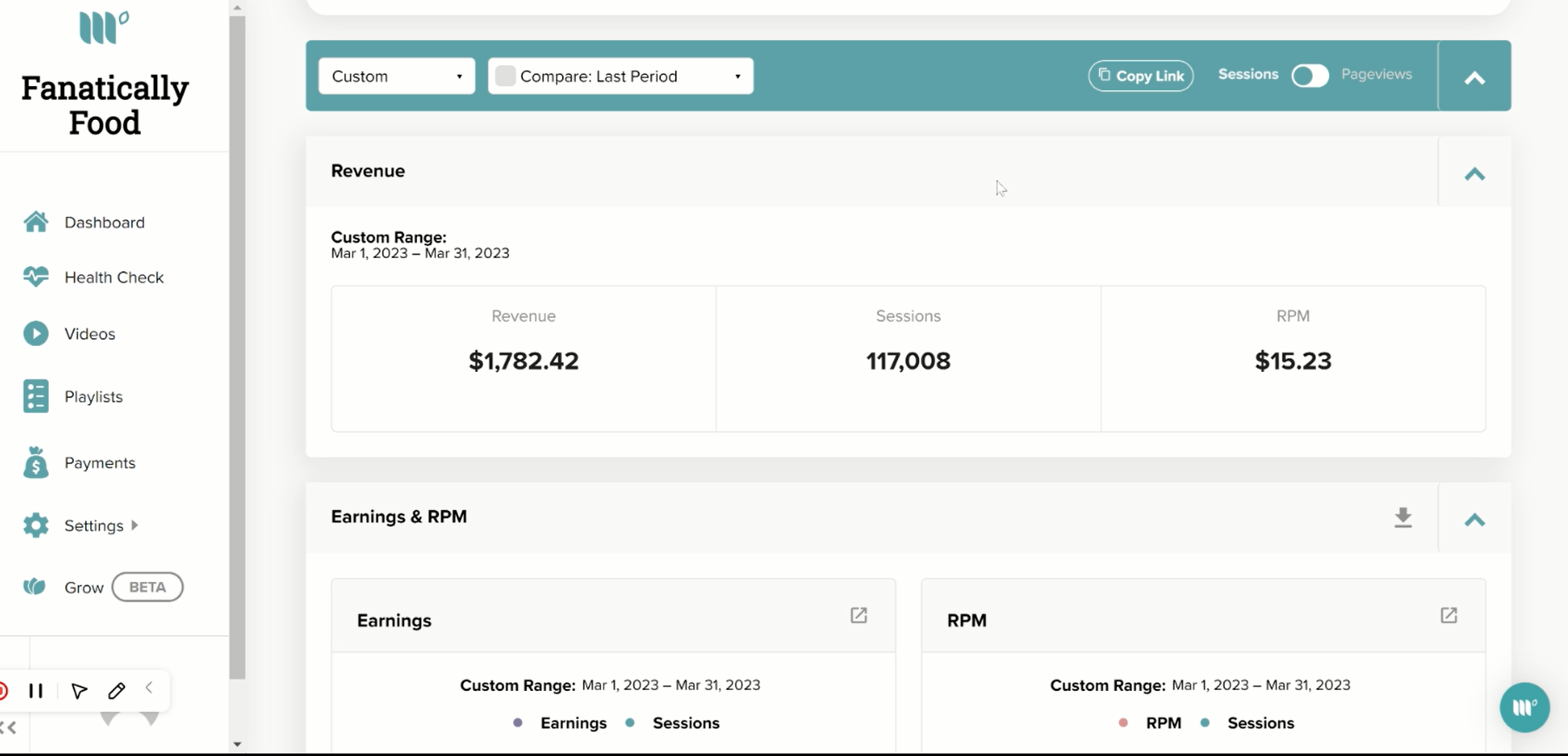The height and width of the screenshot is (756, 1568).
Task: Collapse the recorder toolbar arrow
Action: (x=149, y=688)
